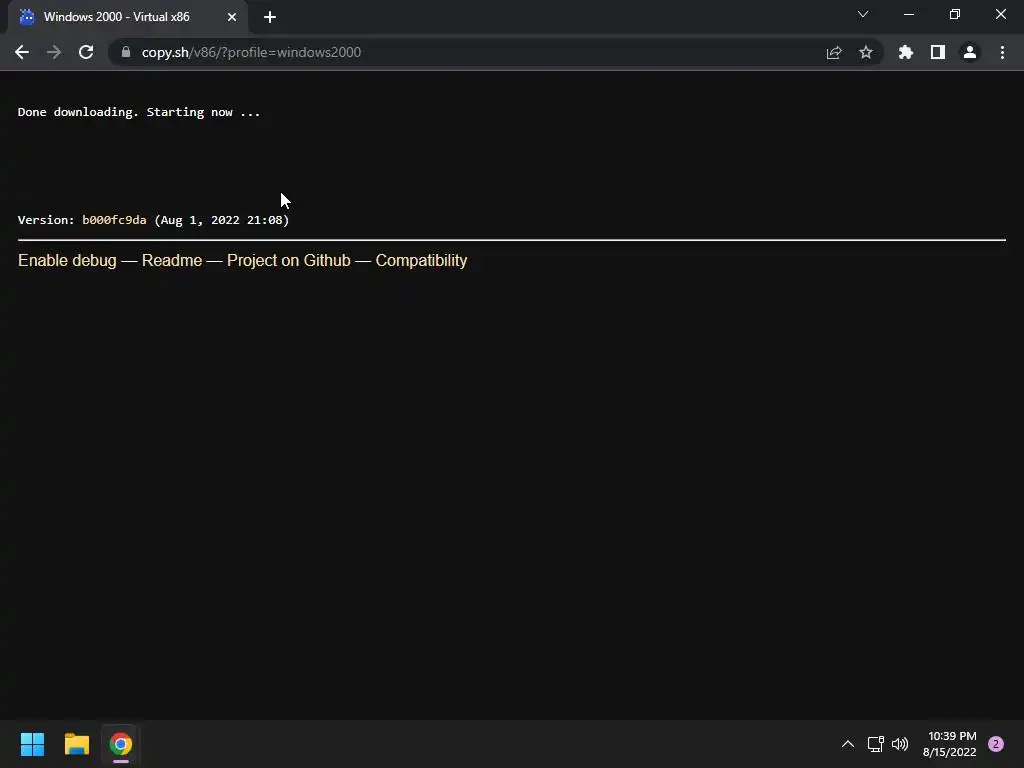Click the browser forward arrow
Screen dimensions: 1024x768
[x=54, y=52]
